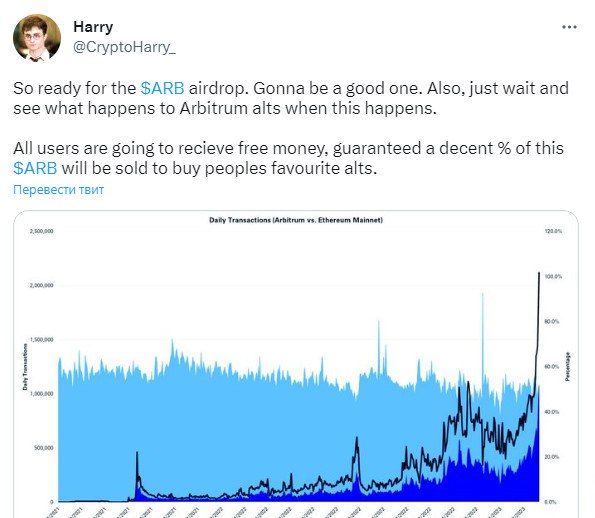This screenshot has width=595, height=518.
Task: Click the 20.0% label on right axis
Action: 552,457
